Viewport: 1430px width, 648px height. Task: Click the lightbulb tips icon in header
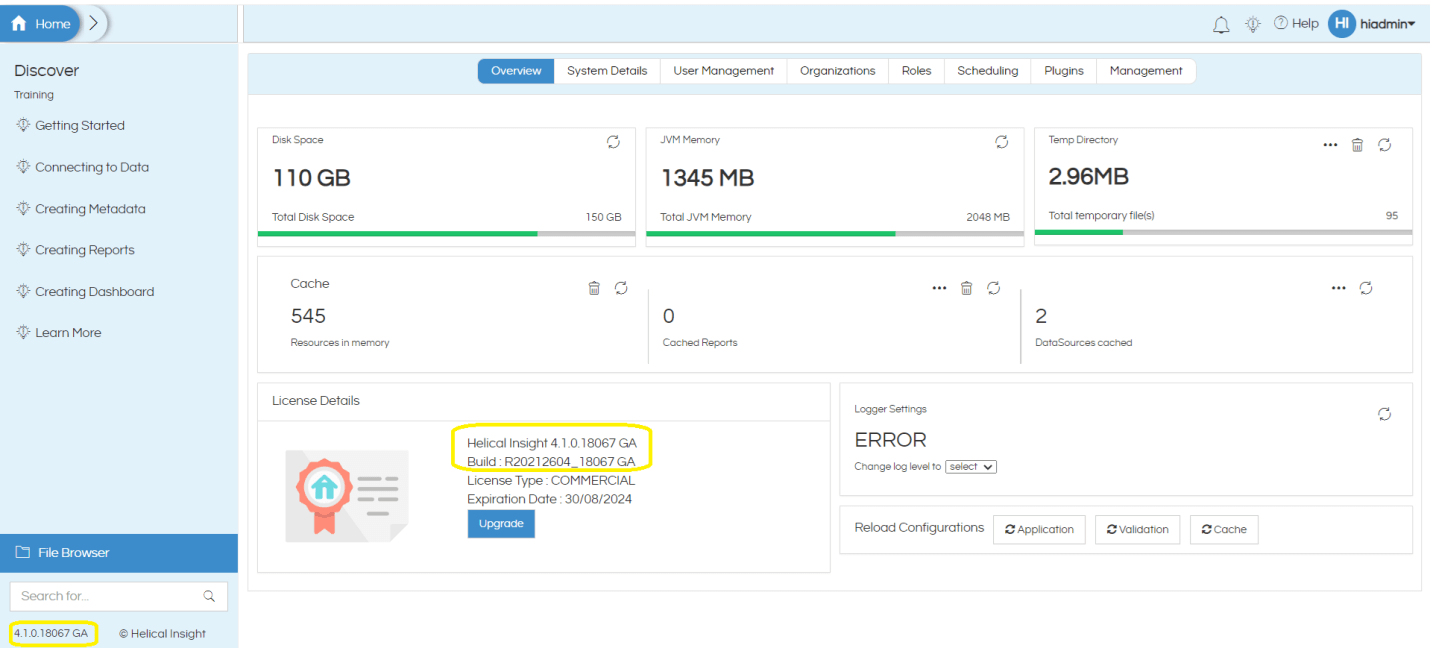1253,25
